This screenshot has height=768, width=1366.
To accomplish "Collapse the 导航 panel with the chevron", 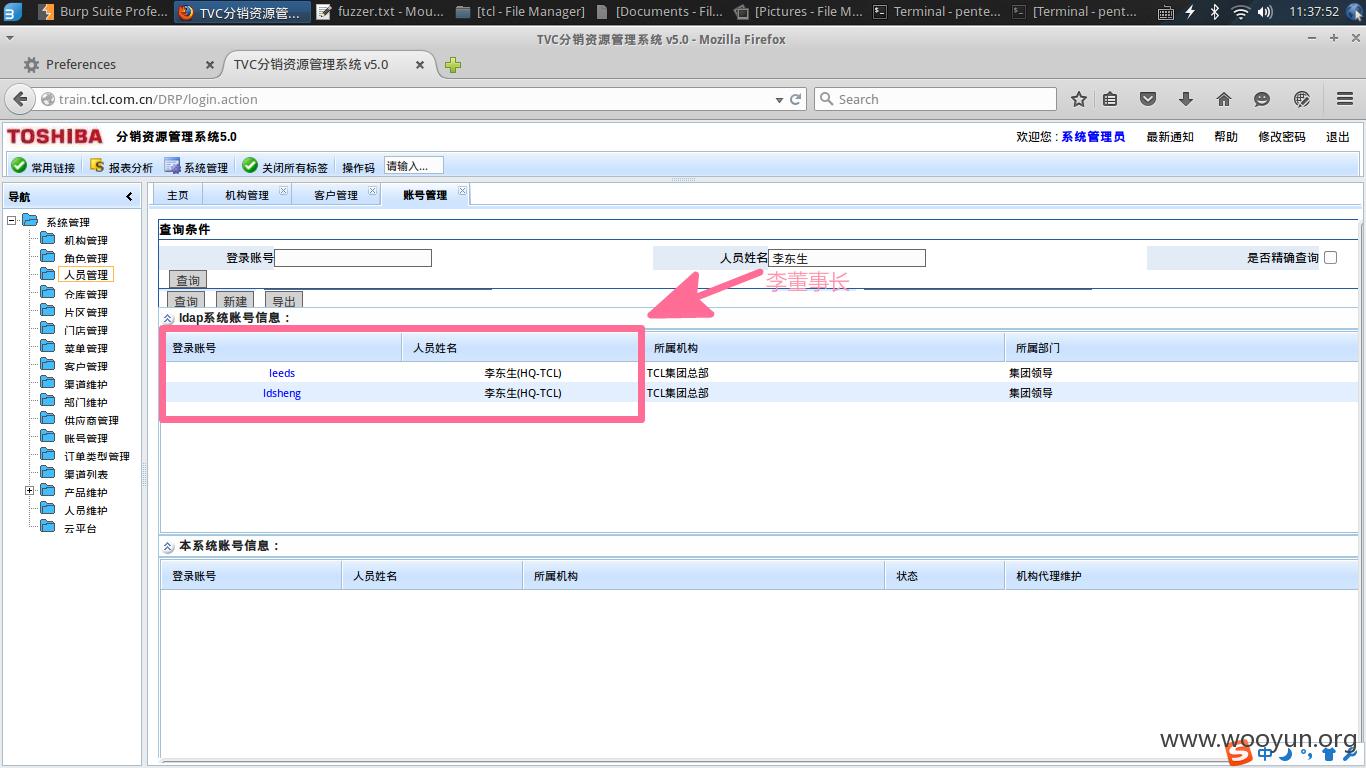I will [x=129, y=196].
